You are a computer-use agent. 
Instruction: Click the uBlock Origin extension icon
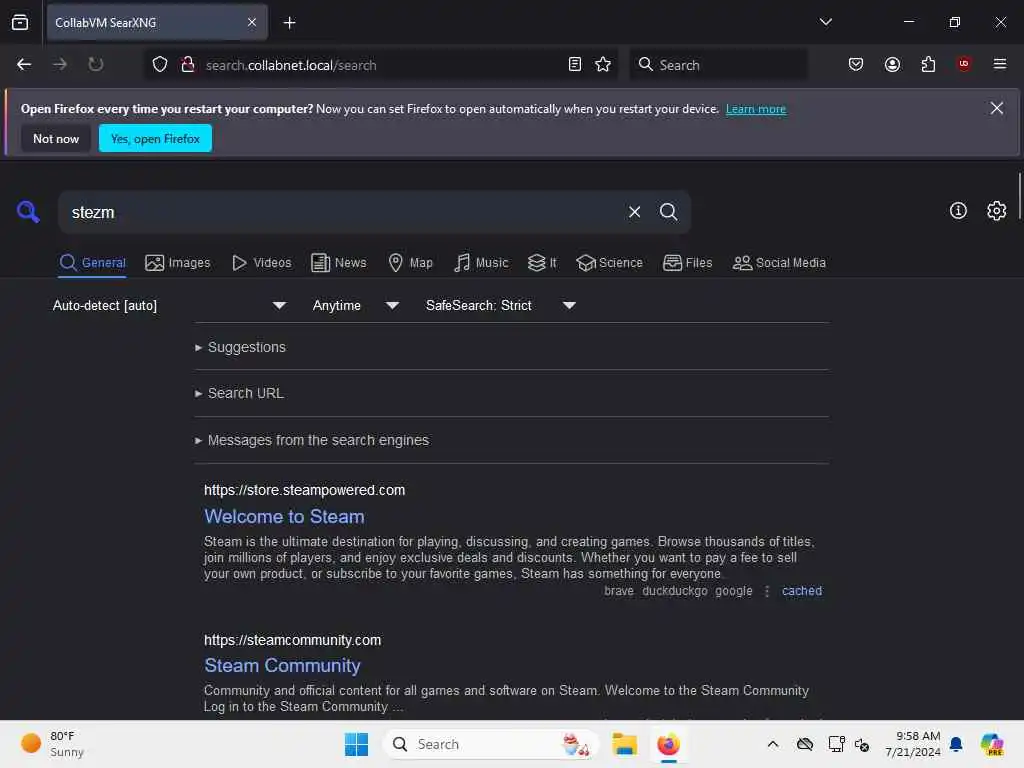pos(964,64)
